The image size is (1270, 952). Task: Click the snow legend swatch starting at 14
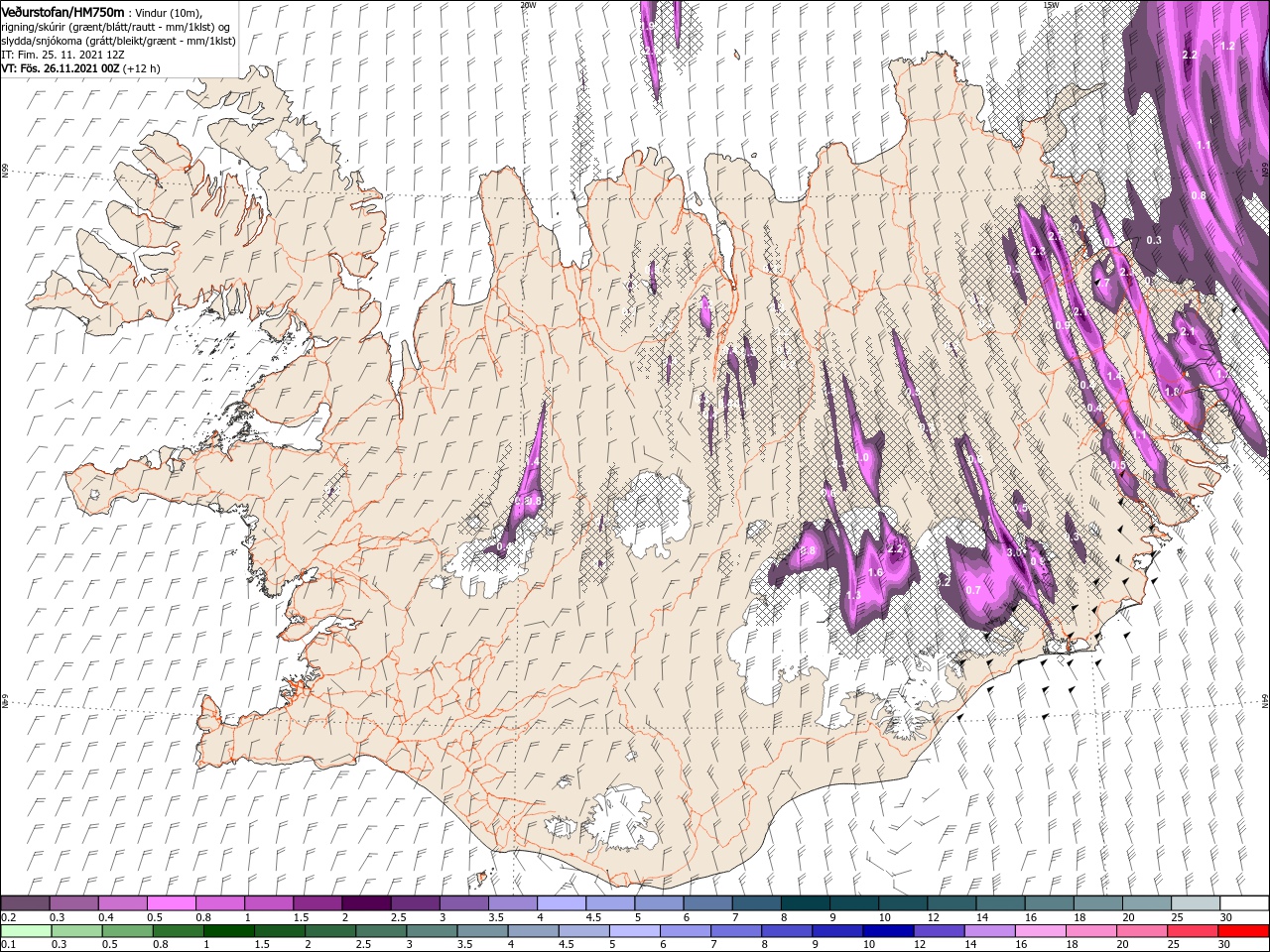(x=998, y=903)
